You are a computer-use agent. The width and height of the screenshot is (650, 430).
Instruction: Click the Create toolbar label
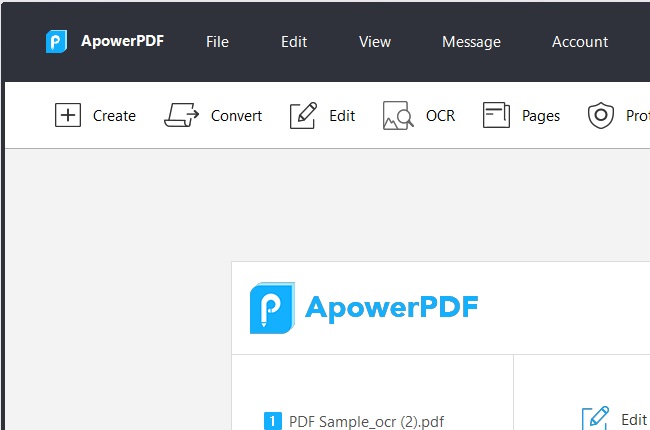click(x=114, y=116)
